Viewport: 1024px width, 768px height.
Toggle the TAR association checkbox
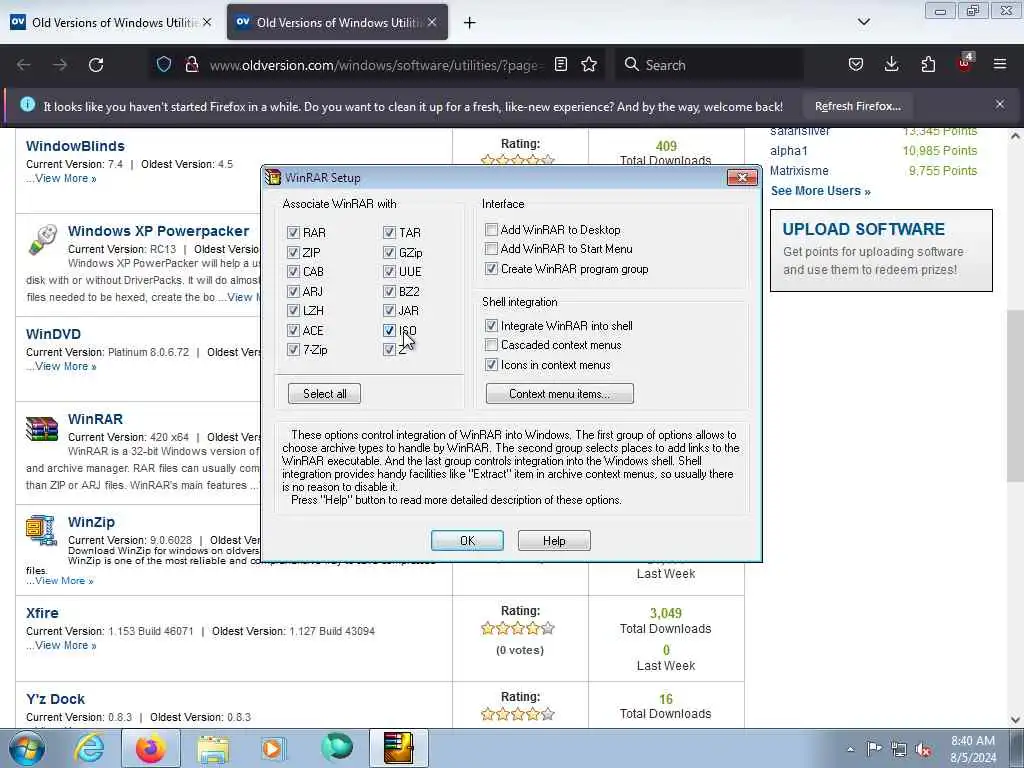pyautogui.click(x=389, y=232)
